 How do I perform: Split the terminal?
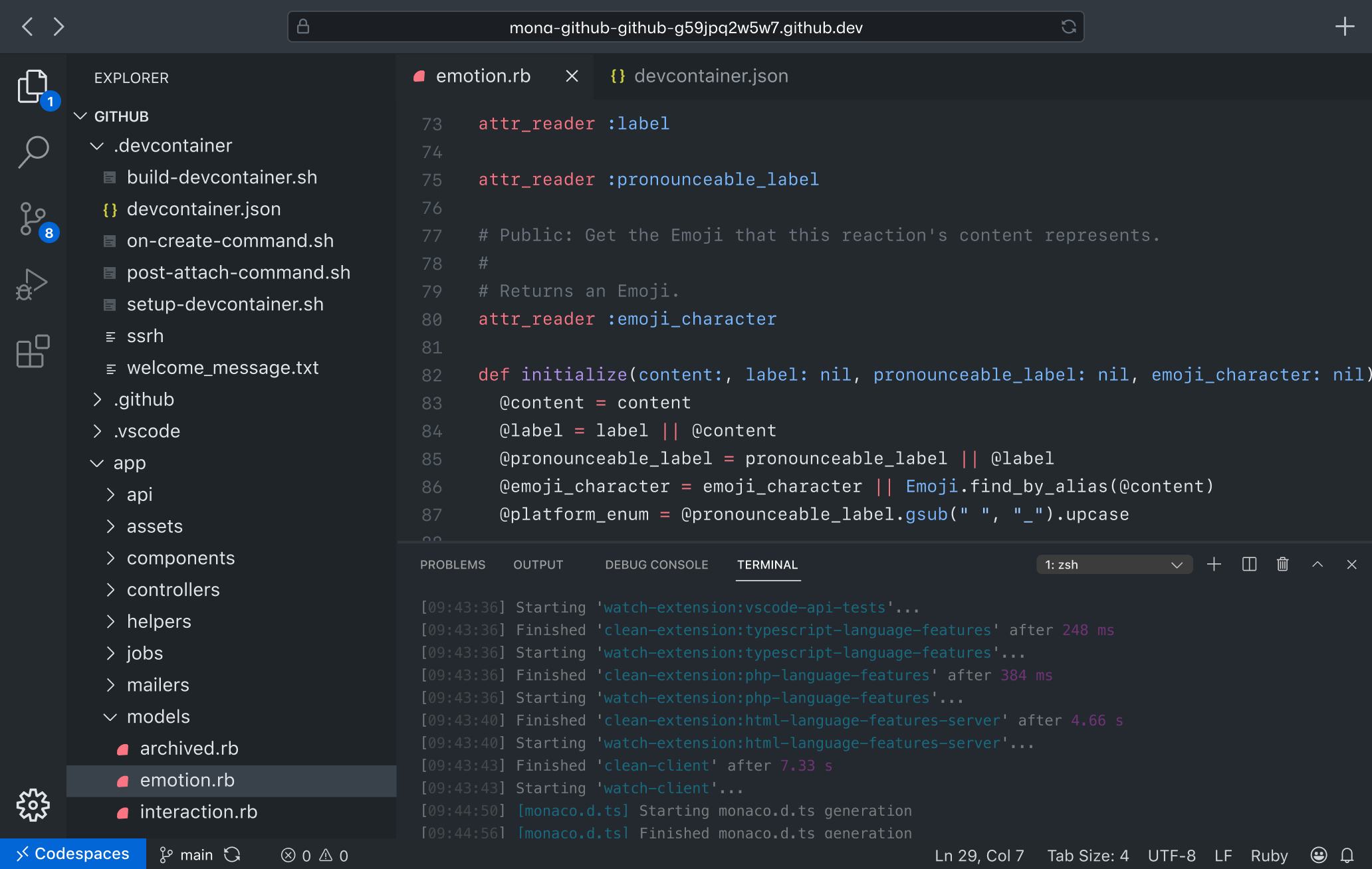pyautogui.click(x=1249, y=564)
